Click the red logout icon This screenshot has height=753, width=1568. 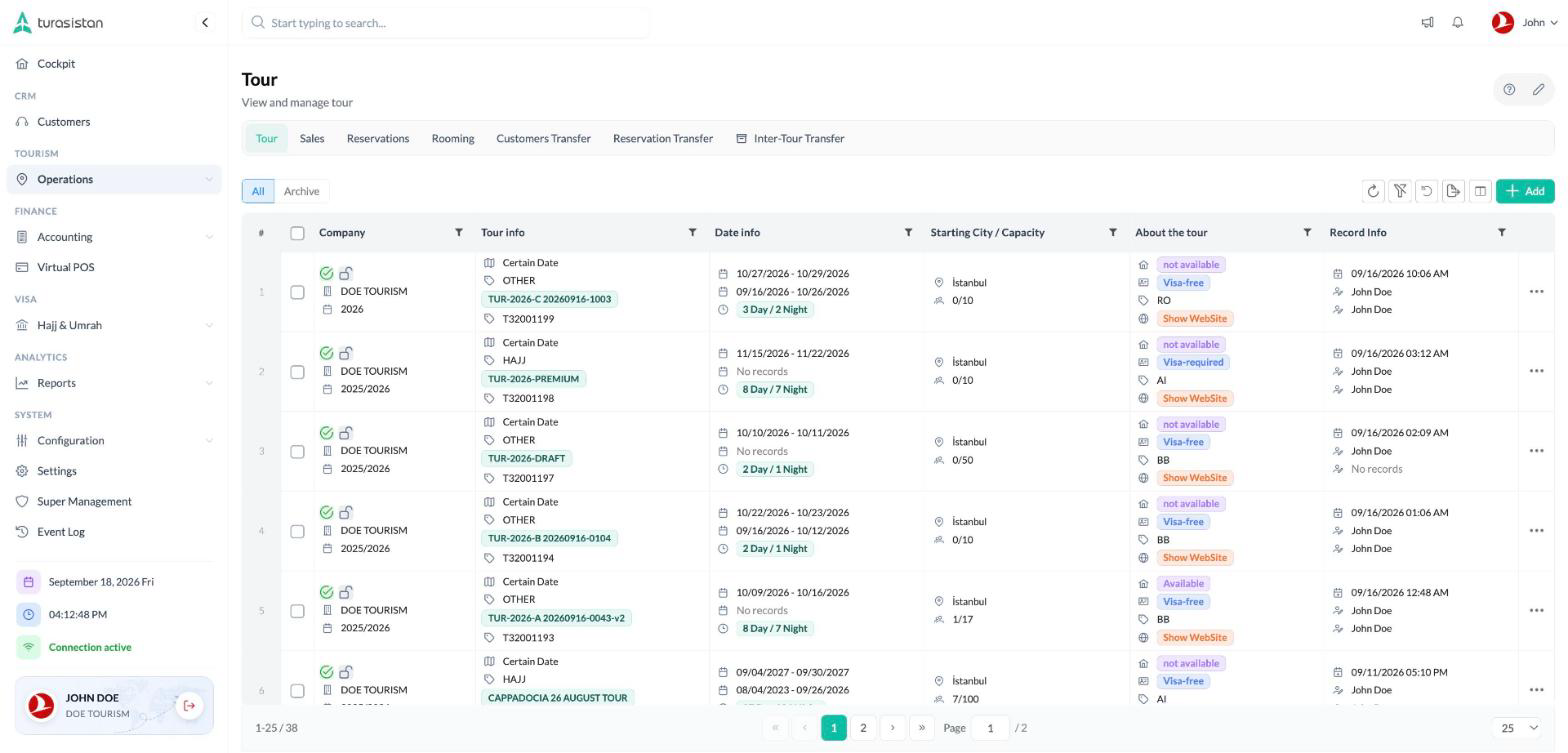click(x=188, y=707)
